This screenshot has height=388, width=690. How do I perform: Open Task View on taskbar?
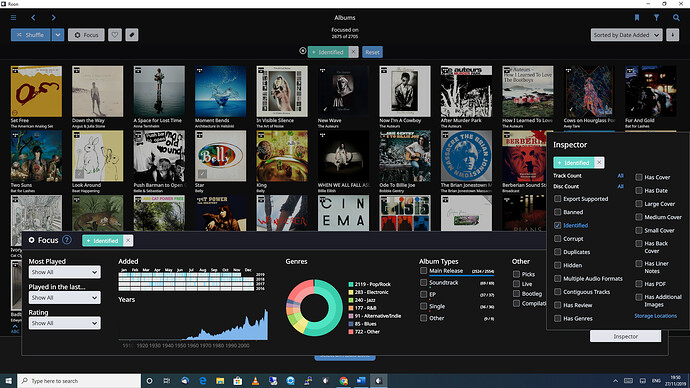click(x=167, y=381)
